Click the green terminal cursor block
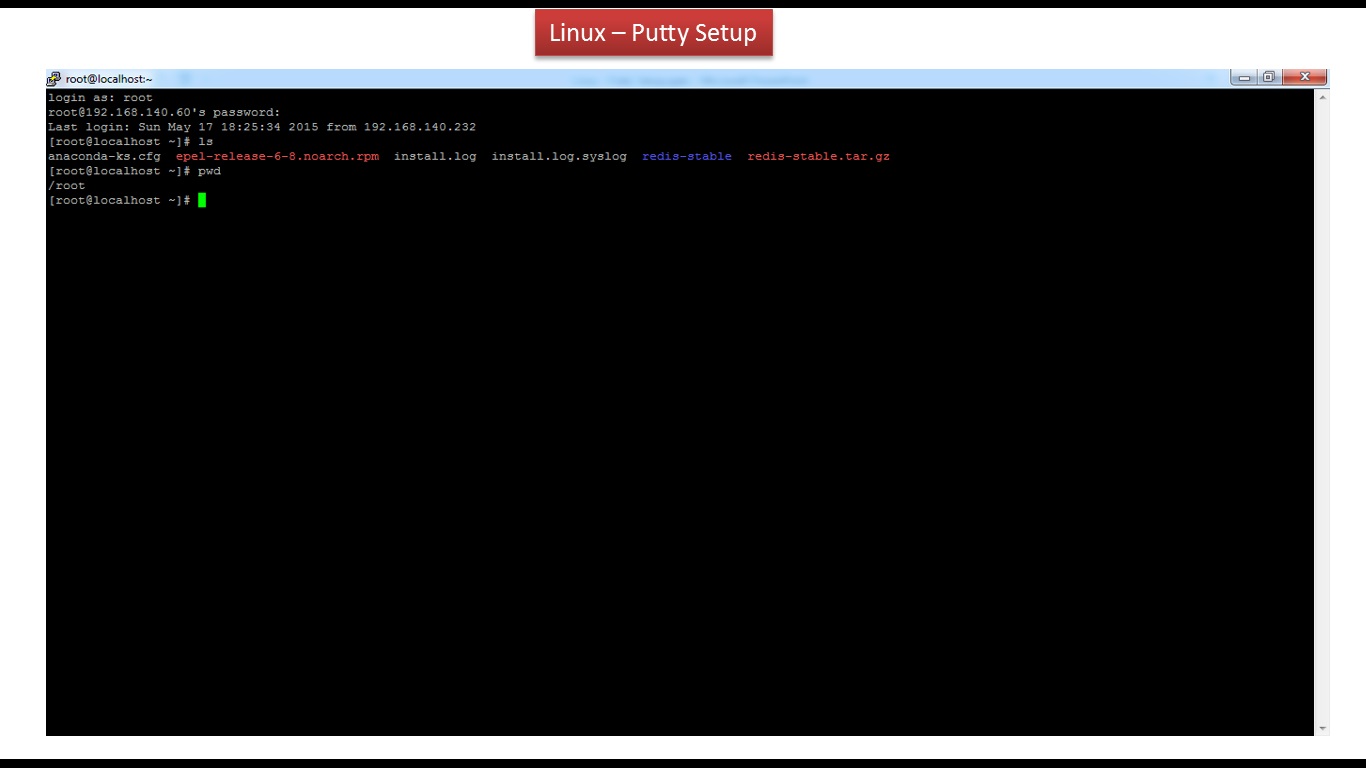Viewport: 1366px width, 768px height. pyautogui.click(x=202, y=200)
